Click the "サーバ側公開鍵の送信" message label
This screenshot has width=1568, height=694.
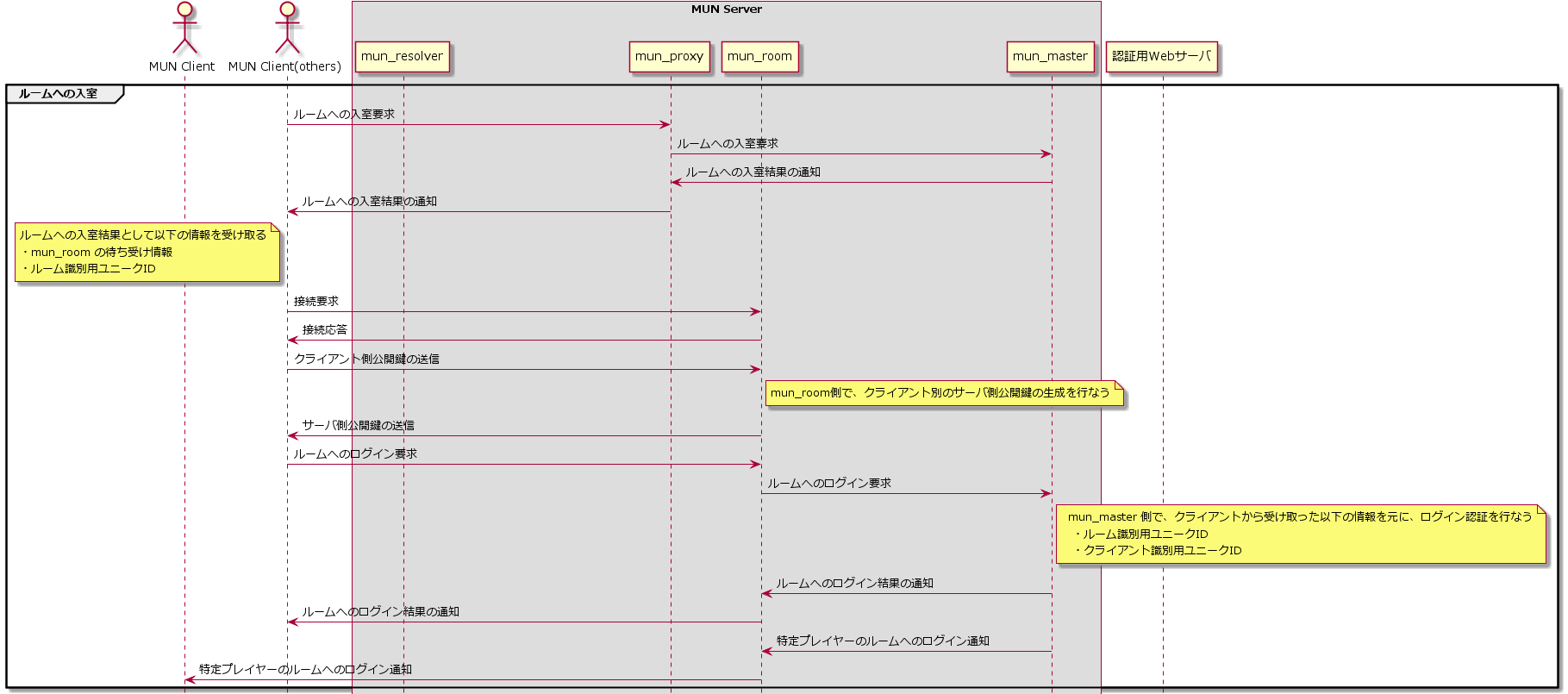(x=358, y=426)
